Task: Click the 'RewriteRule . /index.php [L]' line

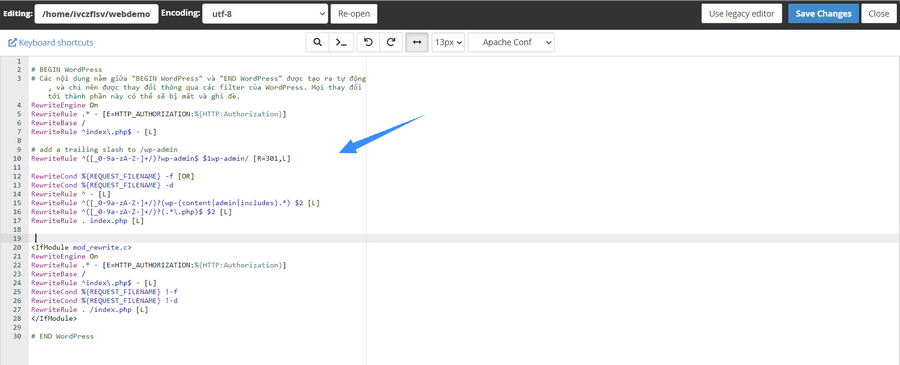Action: click(90, 310)
